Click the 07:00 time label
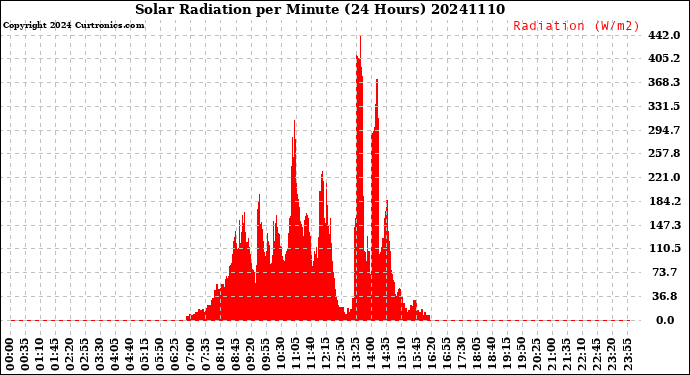The image size is (690, 375). [191, 355]
